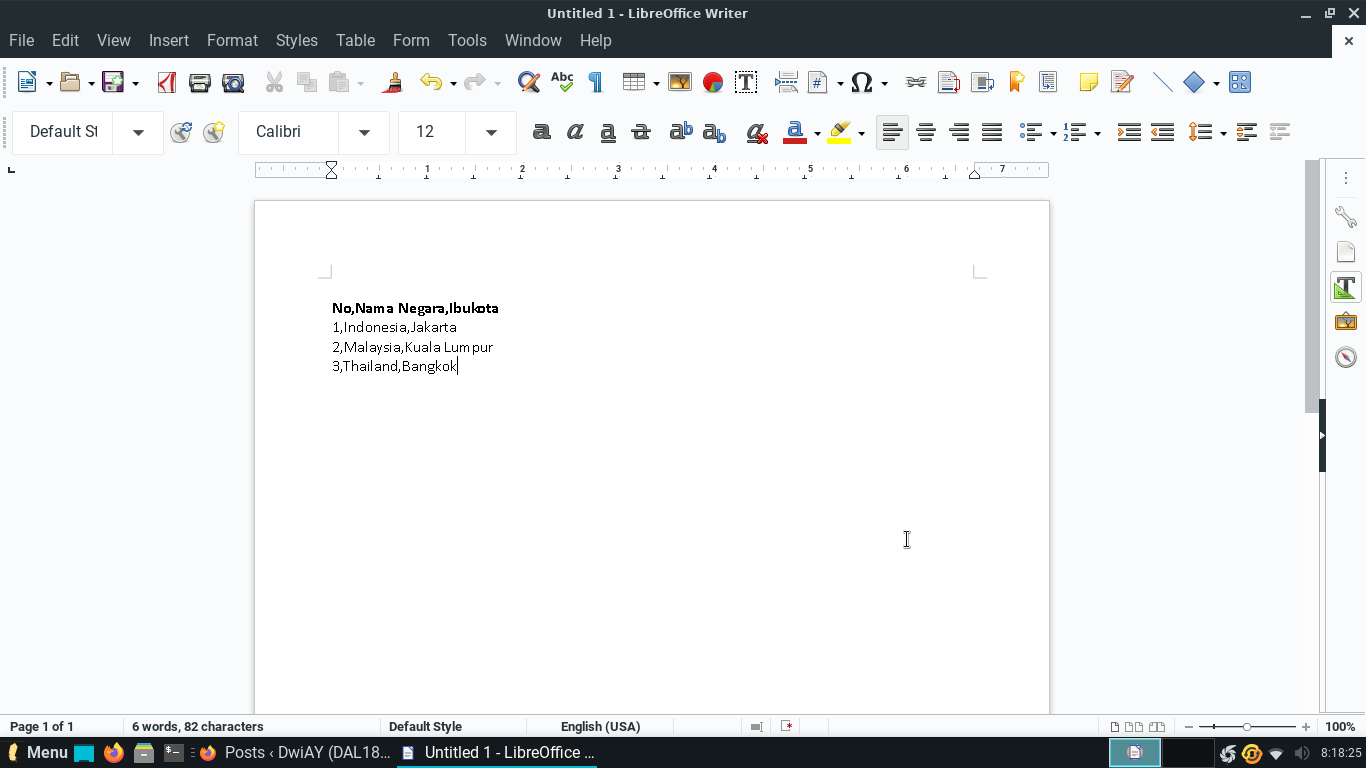Open Find and Replace
The height and width of the screenshot is (768, 1366).
529,82
